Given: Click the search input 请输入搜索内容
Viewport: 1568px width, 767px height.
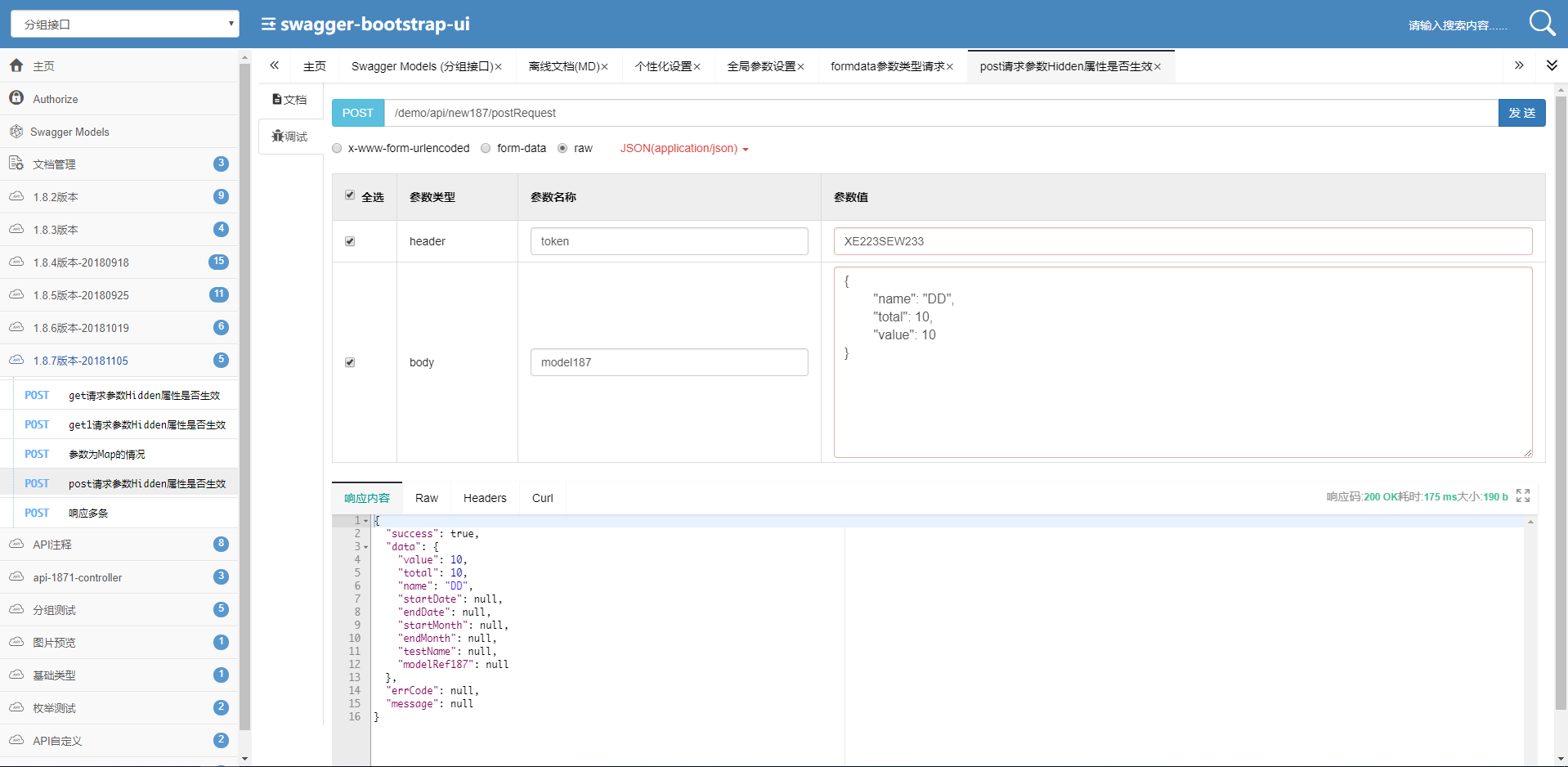Looking at the screenshot, I should tap(1458, 25).
